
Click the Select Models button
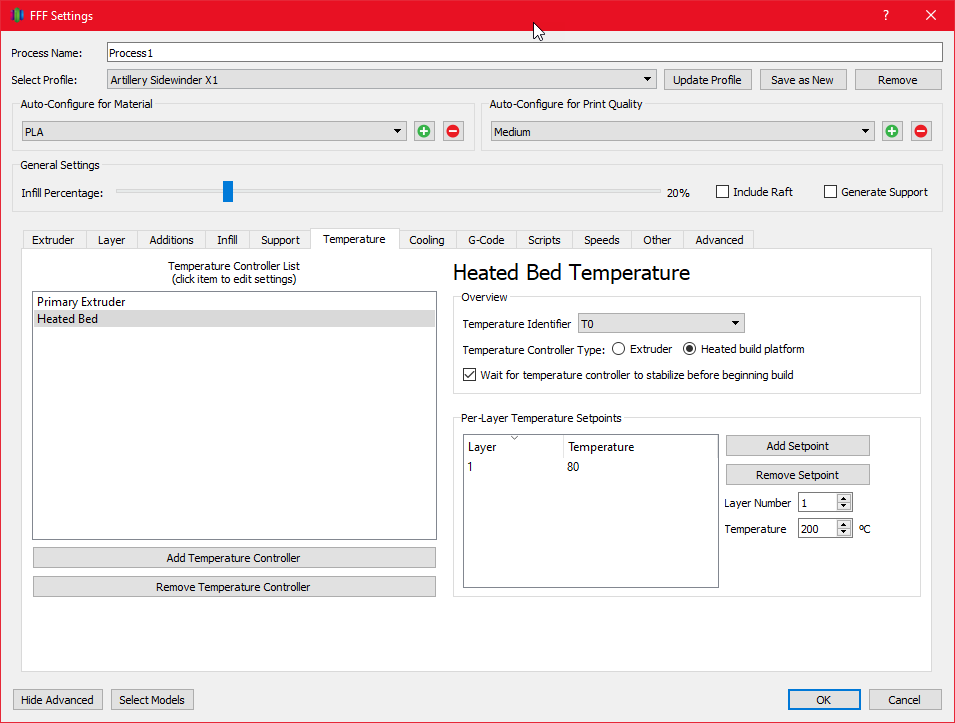pos(152,700)
